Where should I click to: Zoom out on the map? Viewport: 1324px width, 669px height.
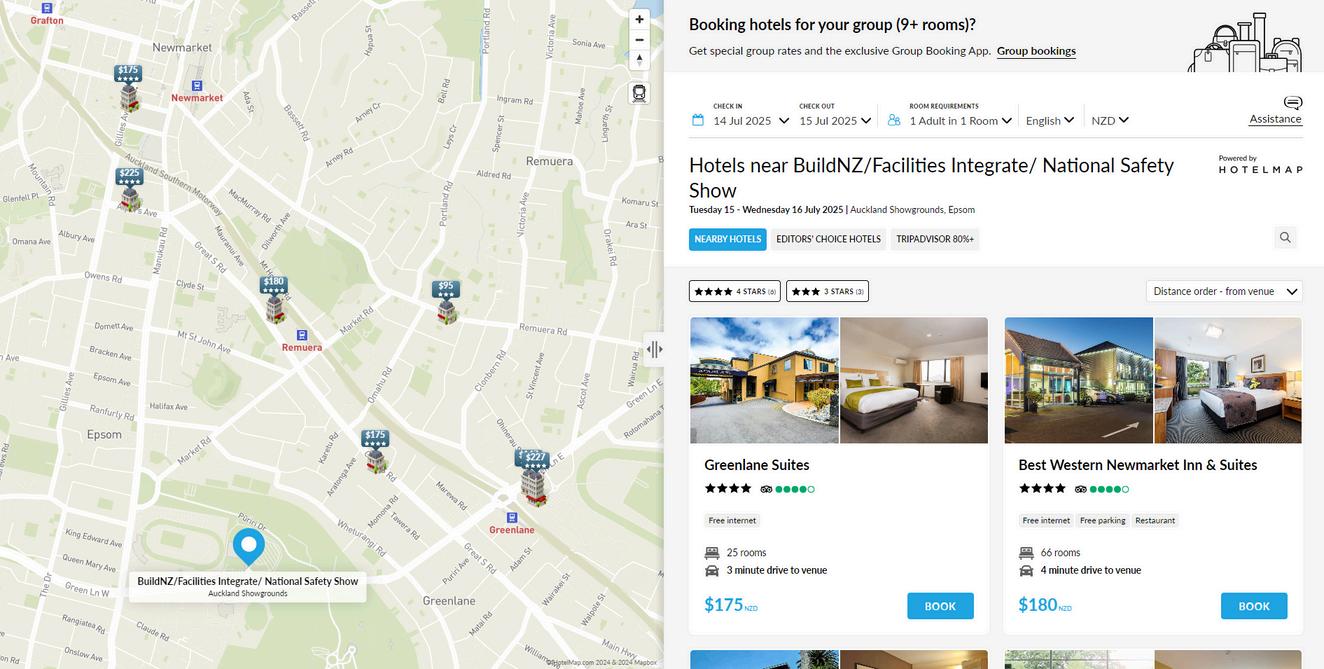point(639,40)
